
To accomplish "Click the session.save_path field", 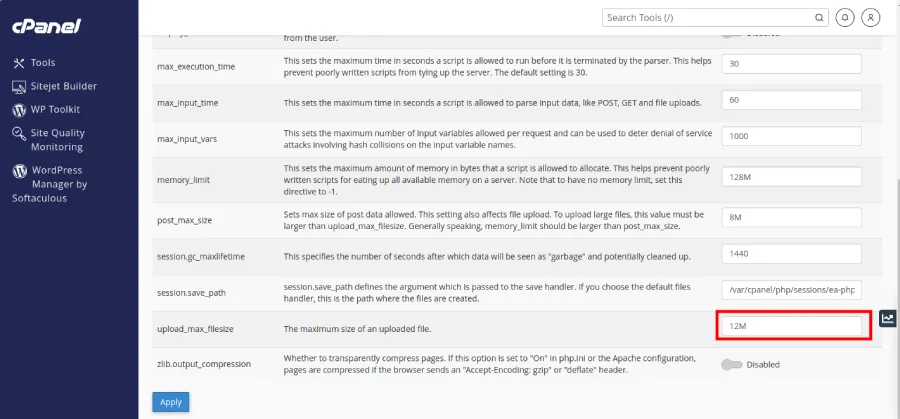I will pos(791,290).
